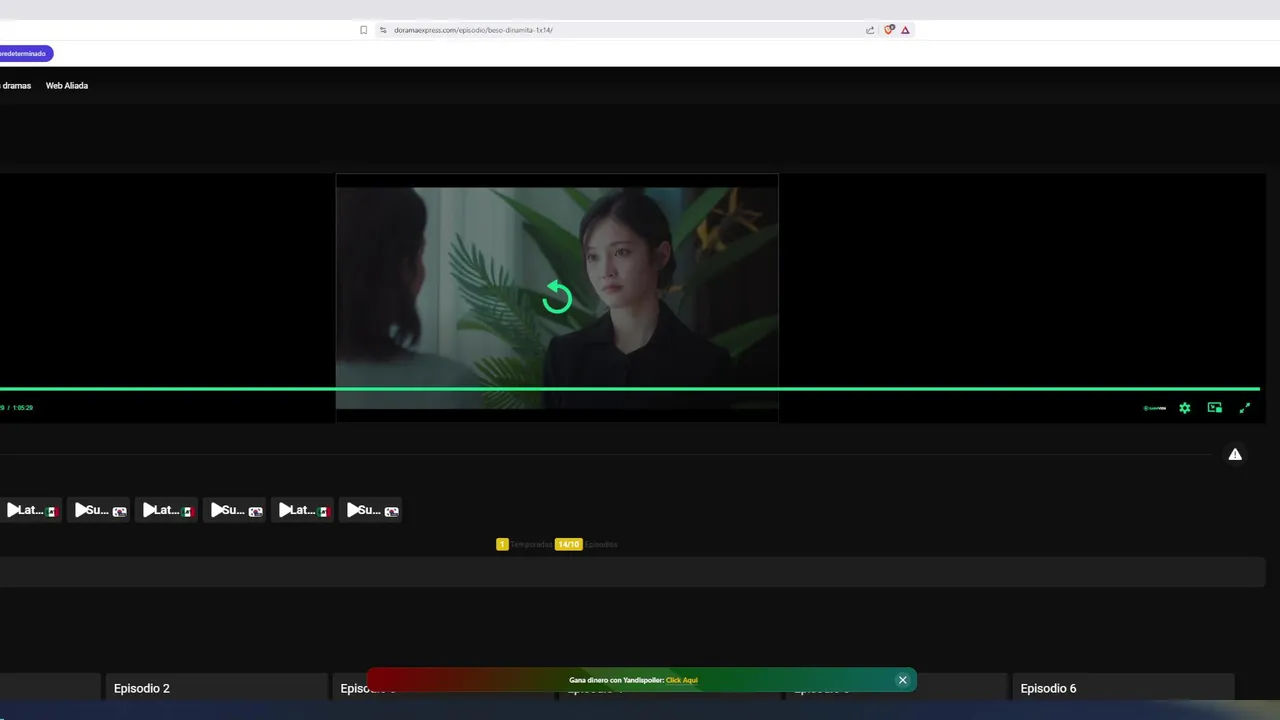Open the video player settings gear
Screen dimensions: 1280x720
pos(1185,408)
